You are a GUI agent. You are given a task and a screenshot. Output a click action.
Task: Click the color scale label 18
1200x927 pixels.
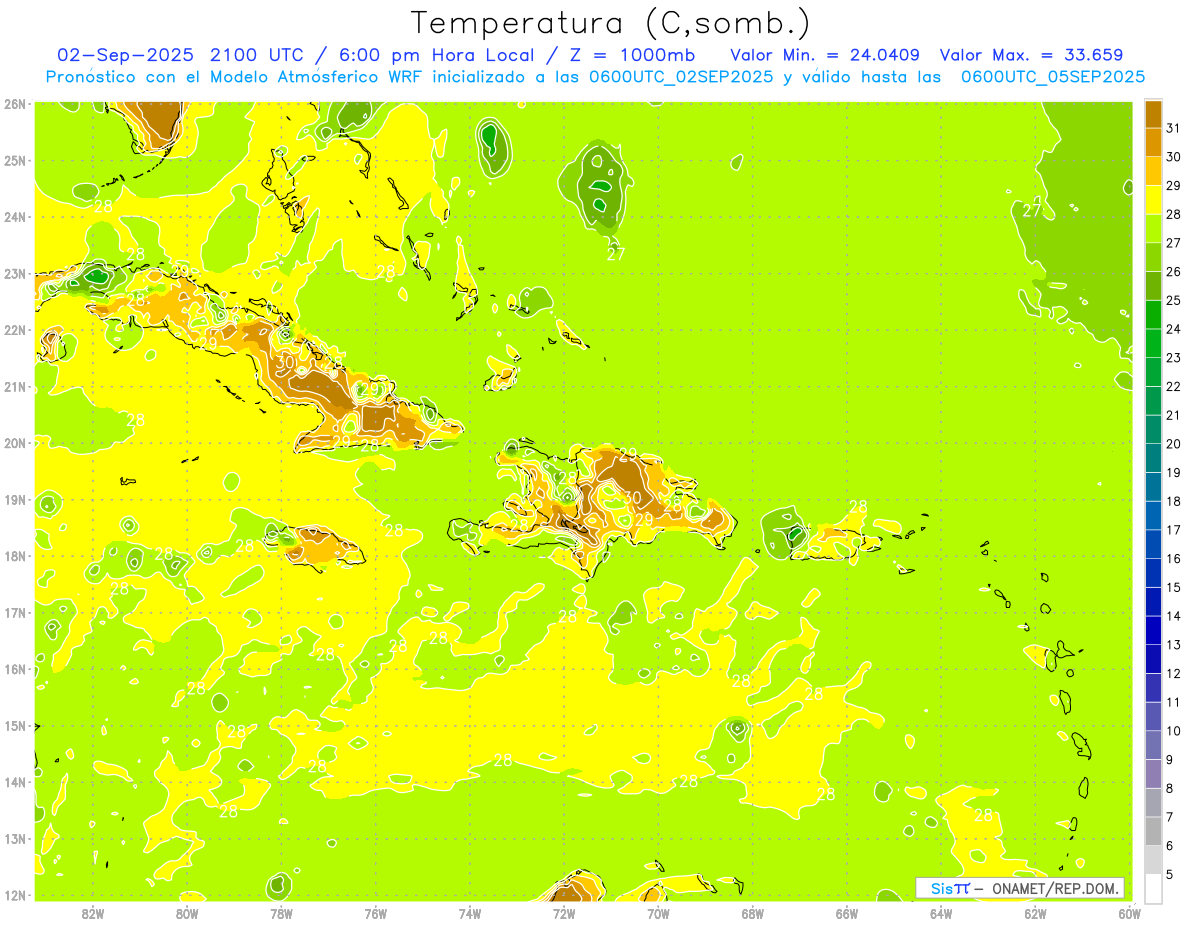[1174, 501]
